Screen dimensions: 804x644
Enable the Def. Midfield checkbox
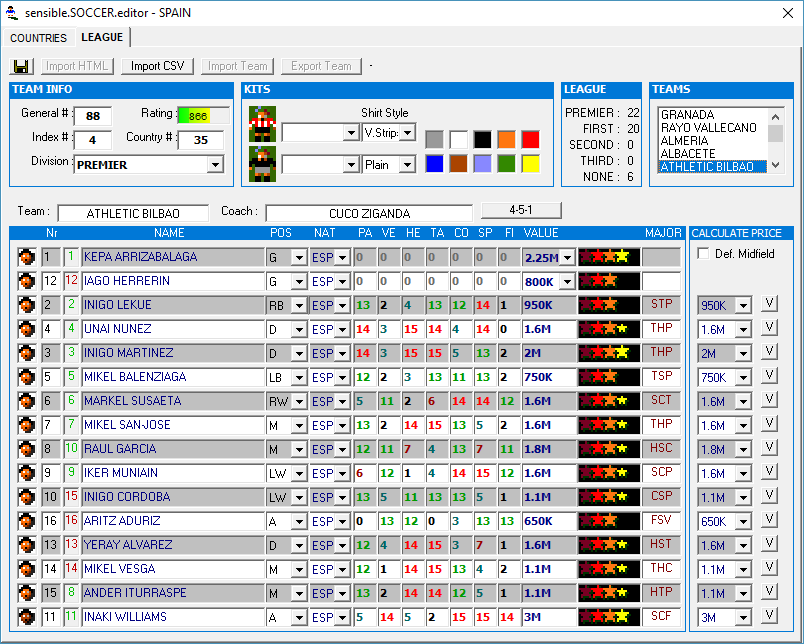[702, 254]
